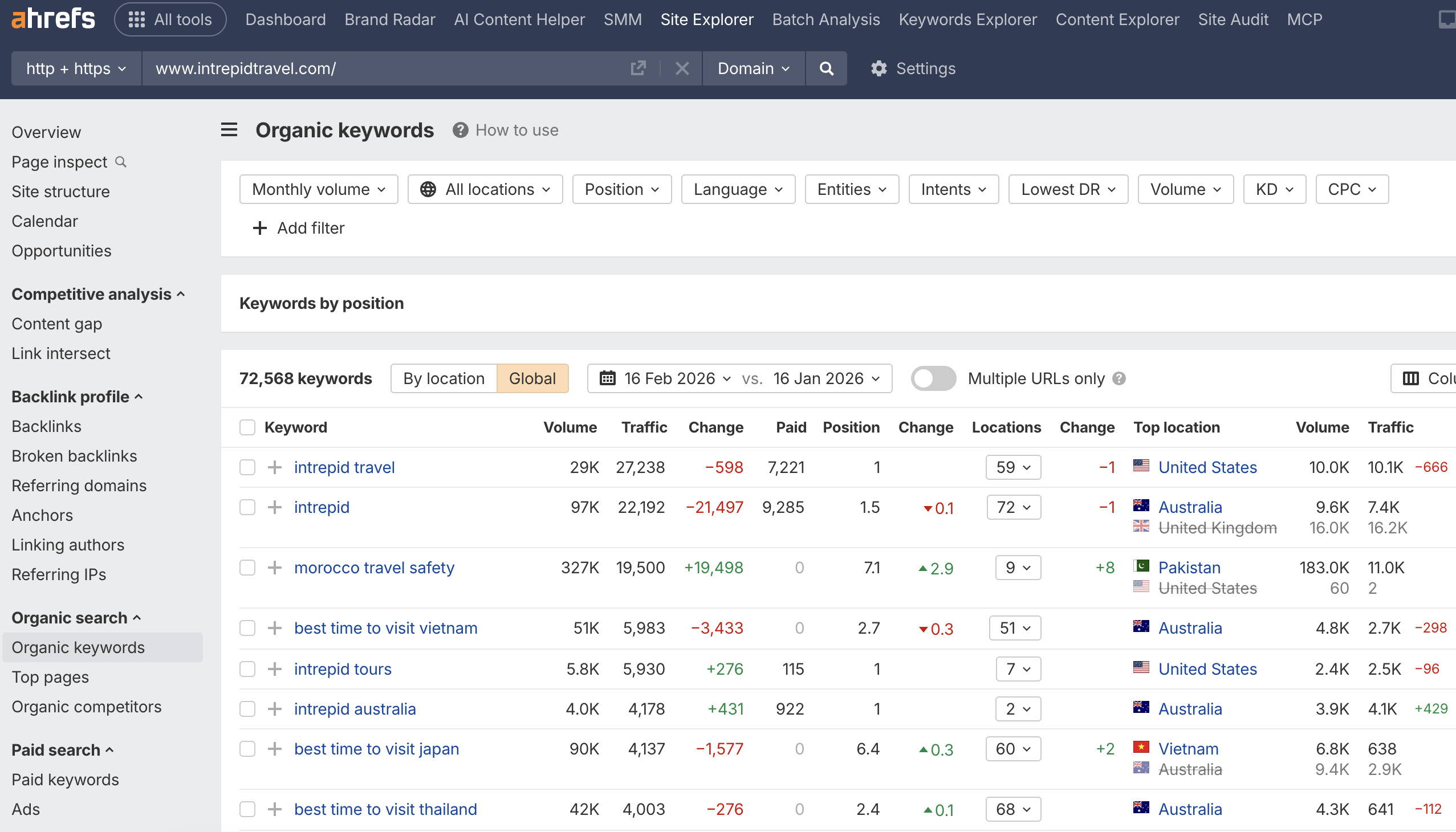Enable the Multiple URLs only toggle
Image resolution: width=1456 pixels, height=832 pixels.
pyautogui.click(x=932, y=378)
